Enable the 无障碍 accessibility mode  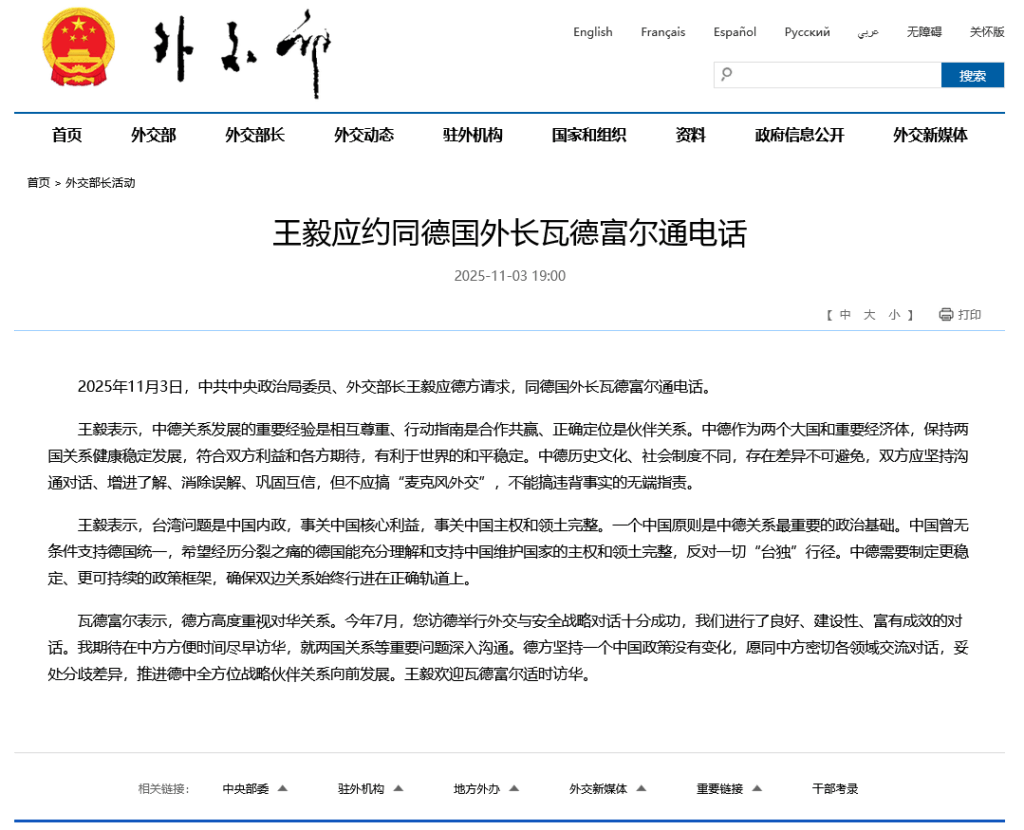[x=924, y=32]
